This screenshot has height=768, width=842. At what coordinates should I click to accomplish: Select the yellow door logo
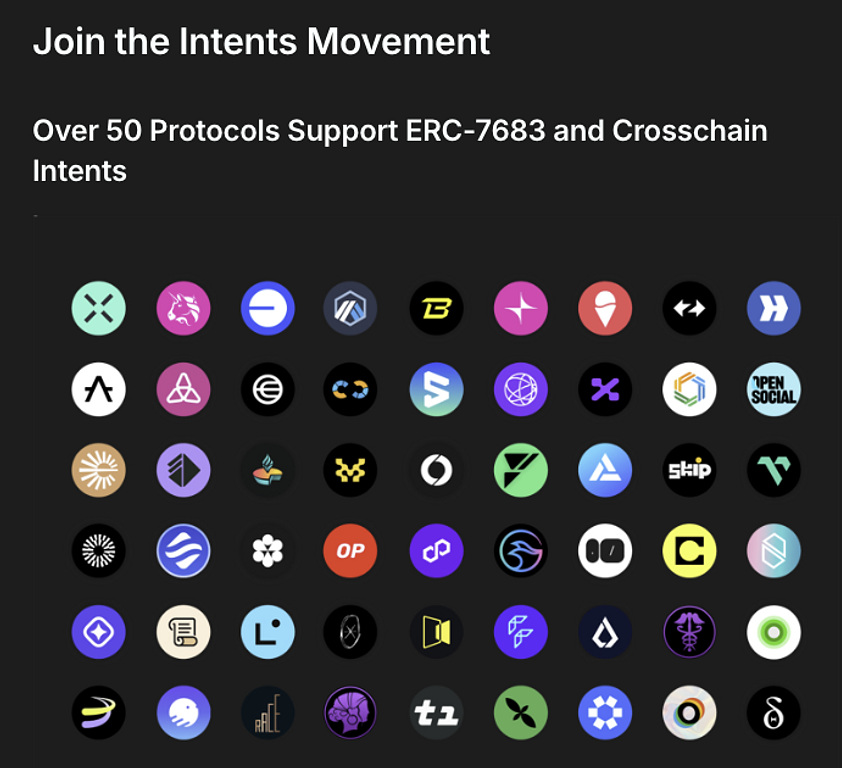coord(436,632)
